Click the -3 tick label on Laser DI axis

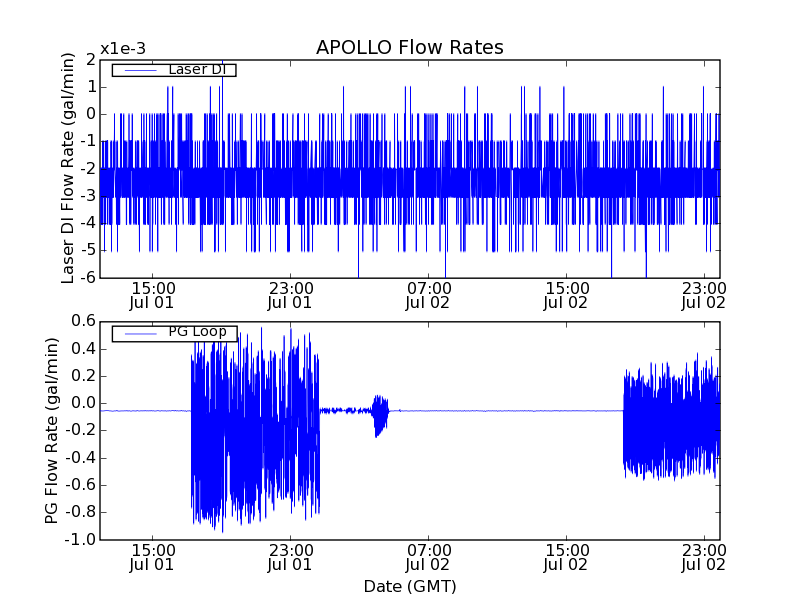88,196
